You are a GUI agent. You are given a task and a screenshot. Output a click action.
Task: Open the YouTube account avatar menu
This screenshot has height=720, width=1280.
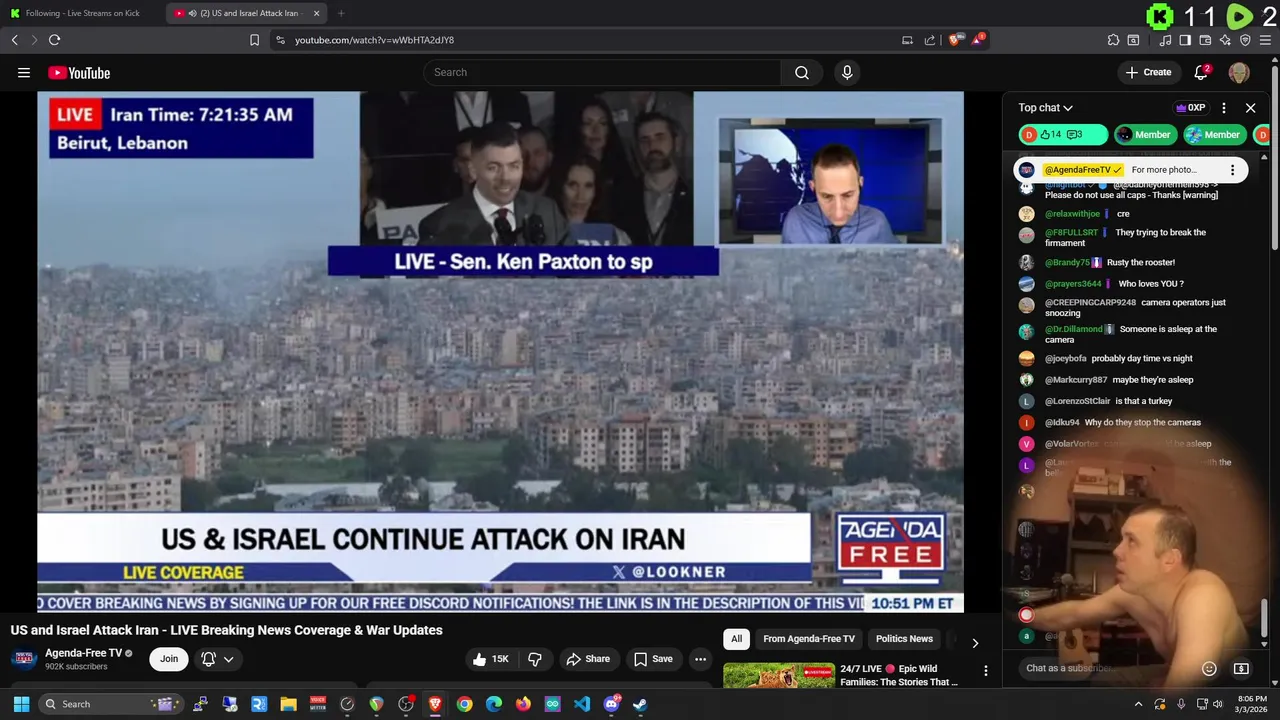(x=1239, y=72)
